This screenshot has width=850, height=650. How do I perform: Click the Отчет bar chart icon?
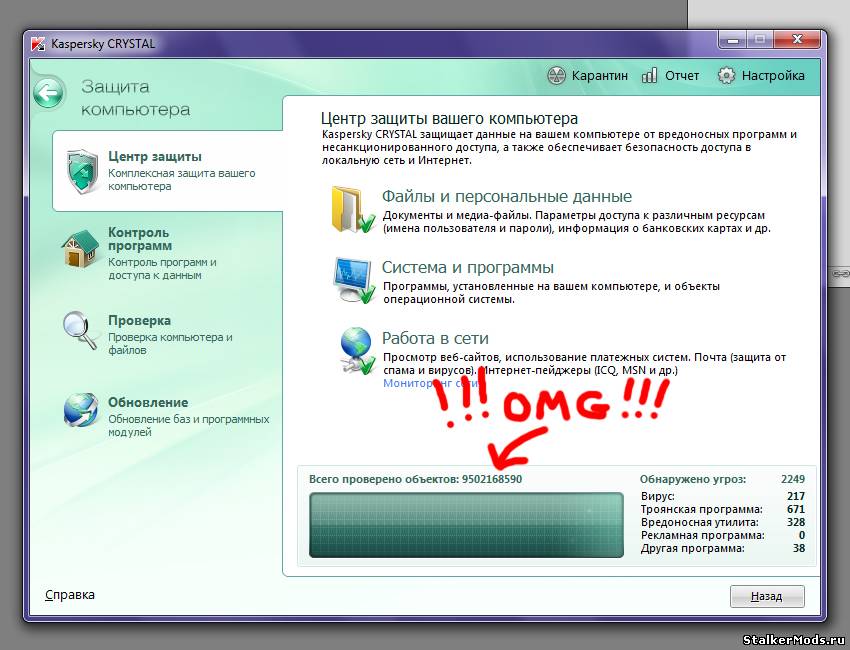pos(649,75)
